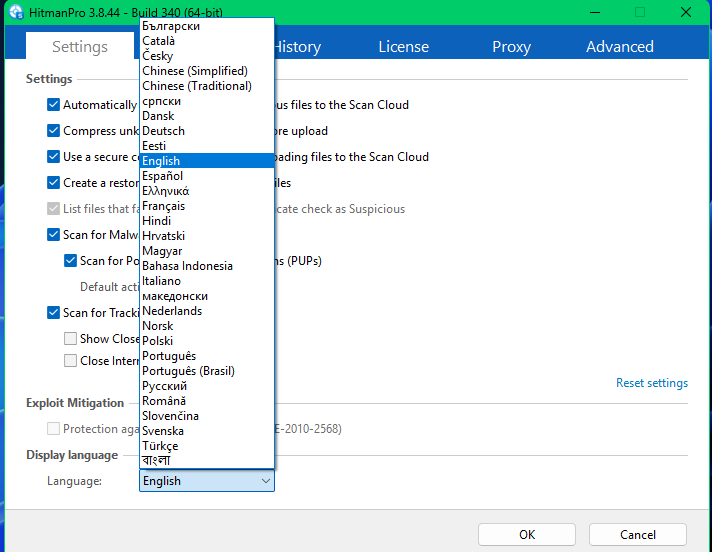This screenshot has height=552, width=712.
Task: Select Česky in the language list
Action: tap(207, 56)
